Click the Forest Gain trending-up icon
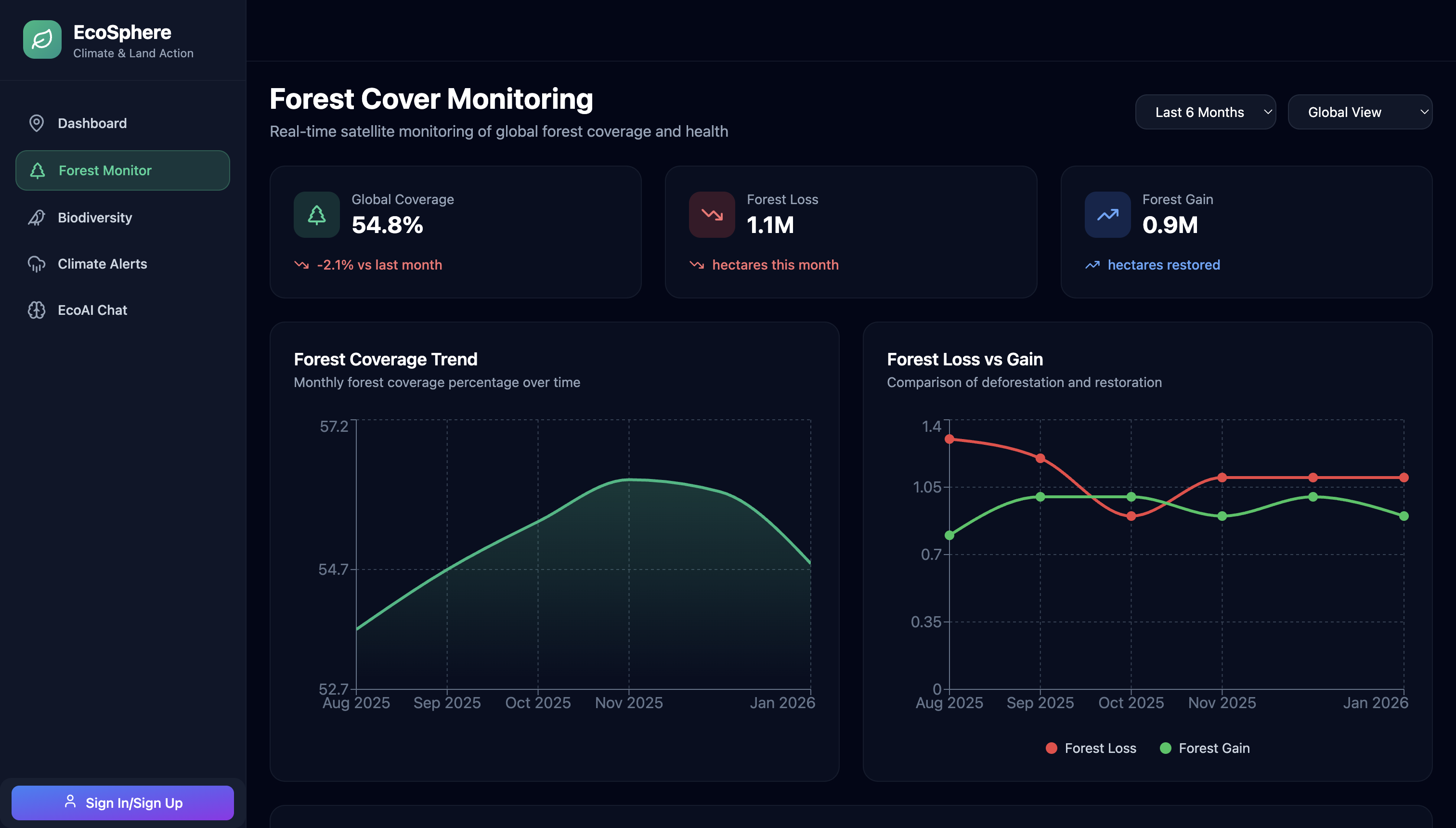Screen dimensions: 1456x828 point(1107,214)
